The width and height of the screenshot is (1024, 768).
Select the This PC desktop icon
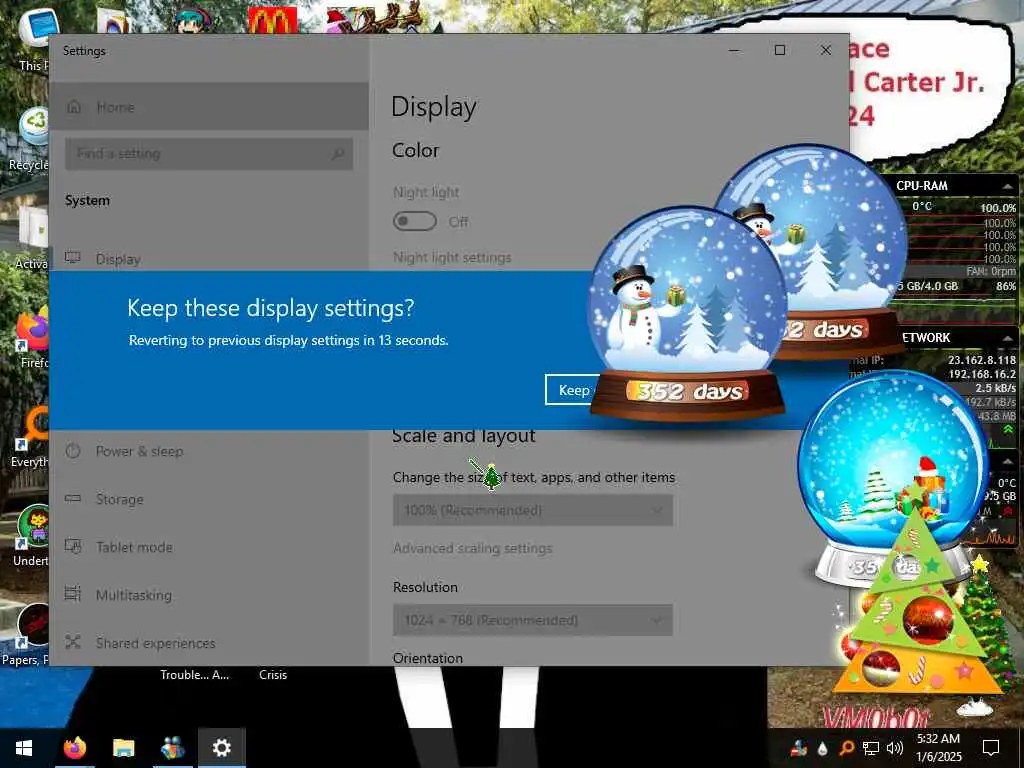click(34, 39)
